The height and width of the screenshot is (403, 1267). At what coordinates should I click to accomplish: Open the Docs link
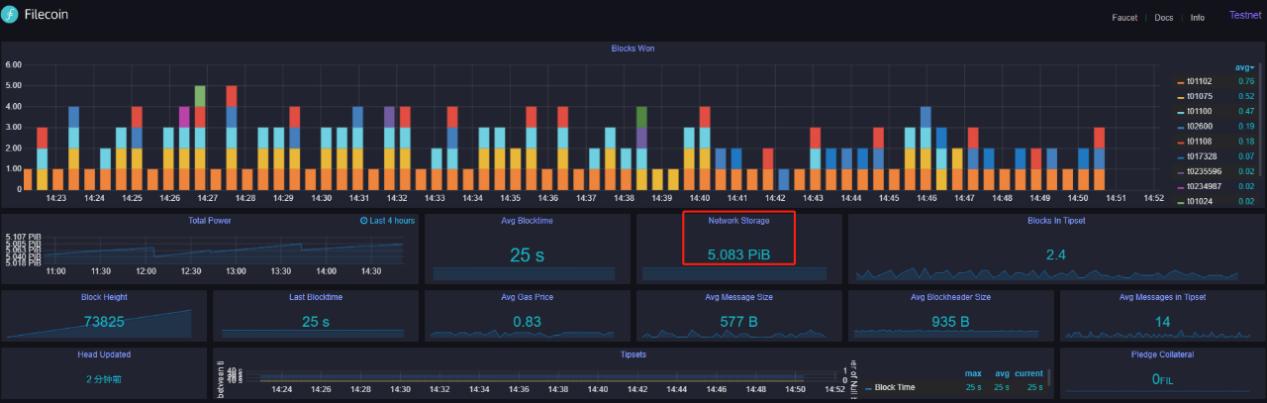click(1163, 18)
